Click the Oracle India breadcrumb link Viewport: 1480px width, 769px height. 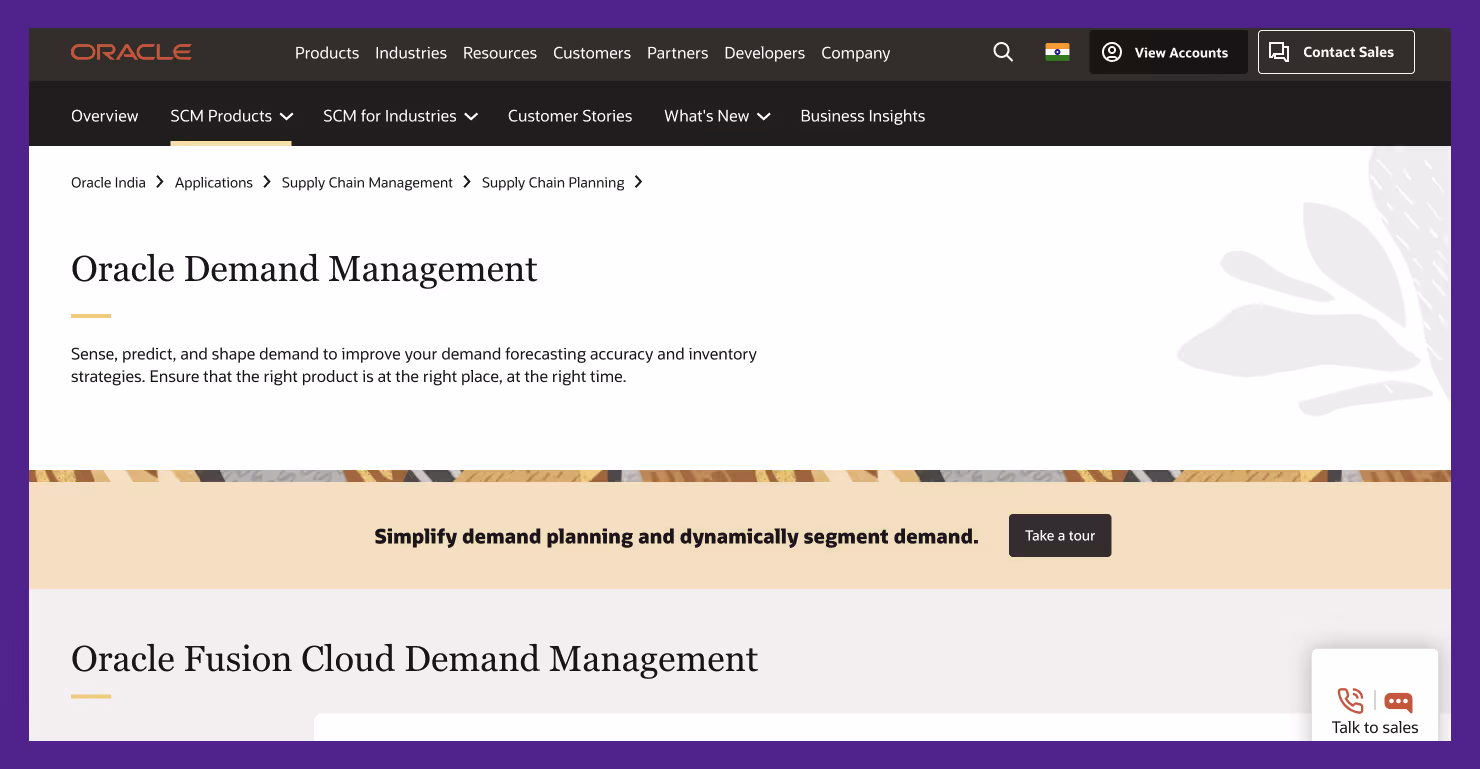(108, 182)
